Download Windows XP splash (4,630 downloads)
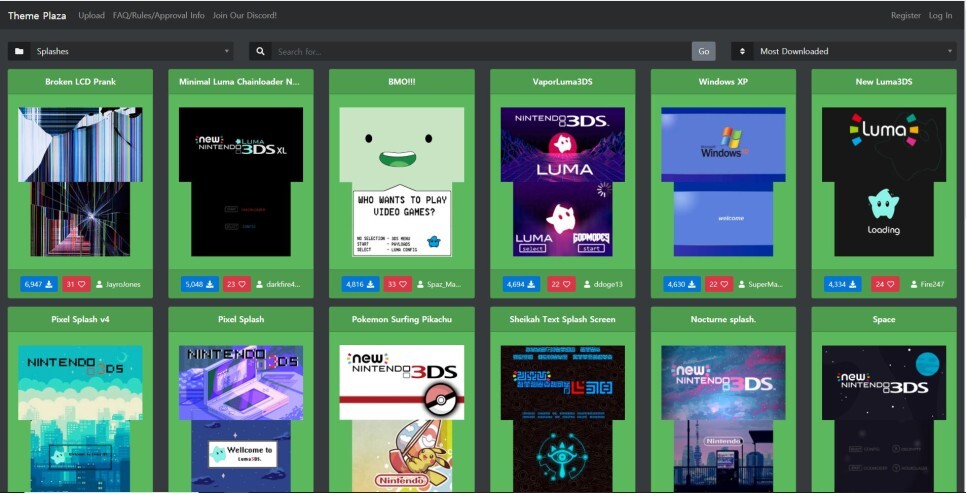966x493 pixels. (x=682, y=284)
